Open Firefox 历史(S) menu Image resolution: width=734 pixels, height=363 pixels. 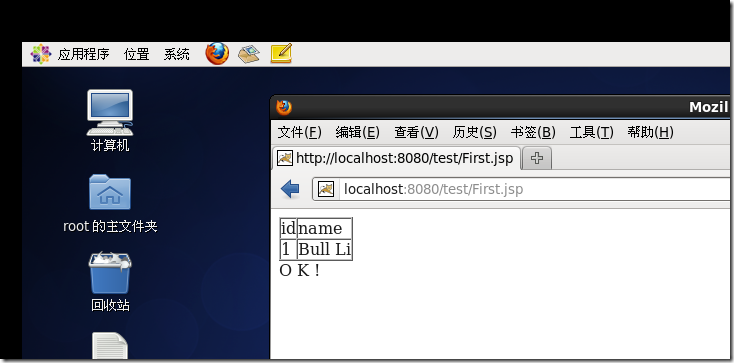[x=475, y=133]
